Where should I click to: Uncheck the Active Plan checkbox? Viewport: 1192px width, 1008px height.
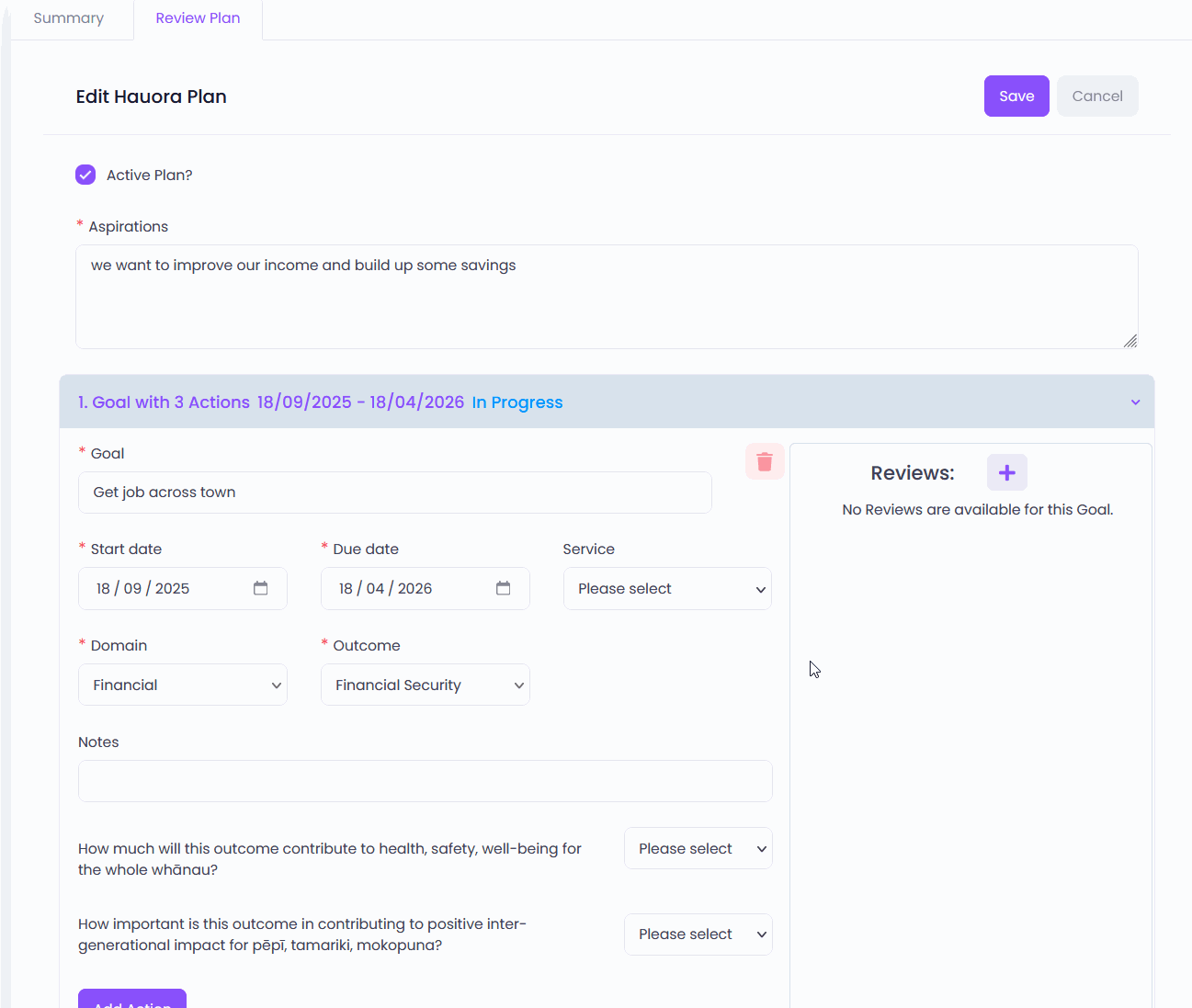(x=85, y=175)
